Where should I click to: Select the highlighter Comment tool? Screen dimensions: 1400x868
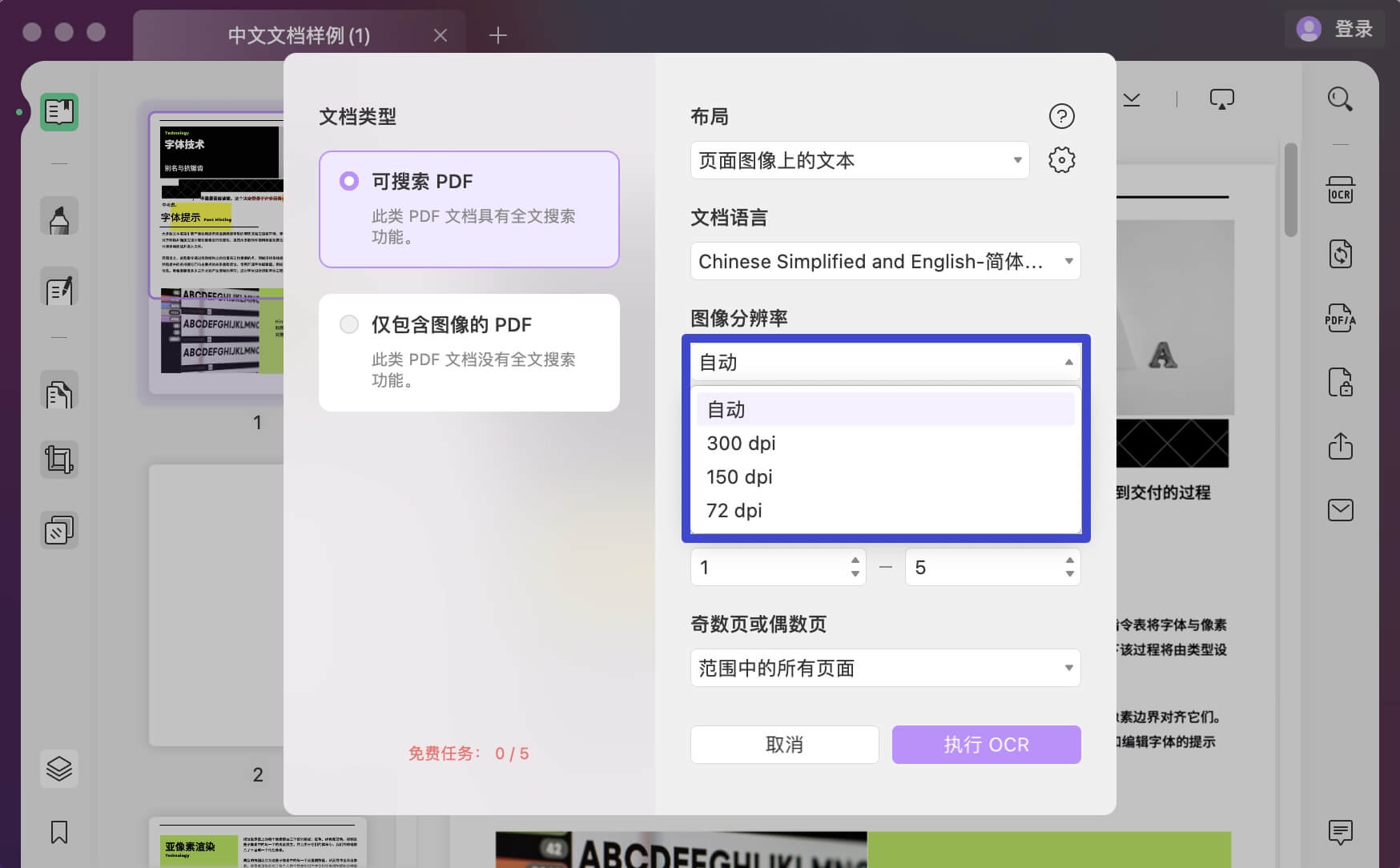pos(59,216)
